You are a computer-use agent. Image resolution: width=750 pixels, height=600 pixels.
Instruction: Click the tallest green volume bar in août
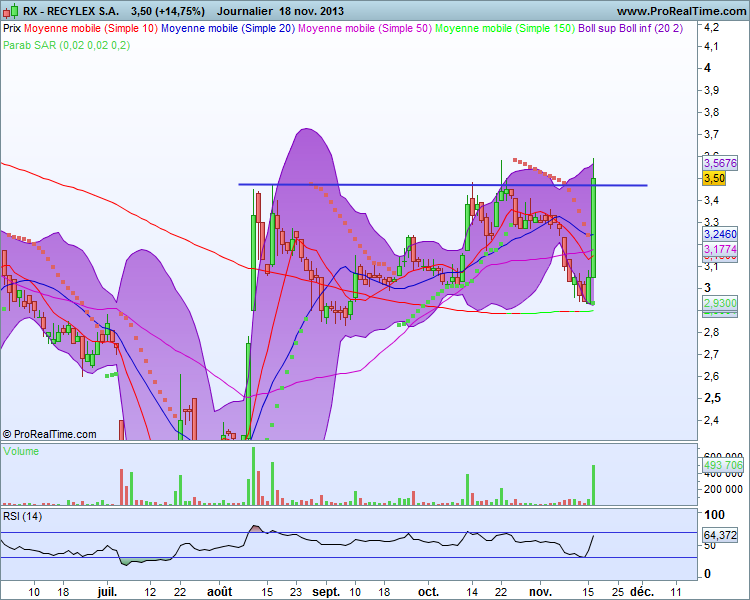254,476
